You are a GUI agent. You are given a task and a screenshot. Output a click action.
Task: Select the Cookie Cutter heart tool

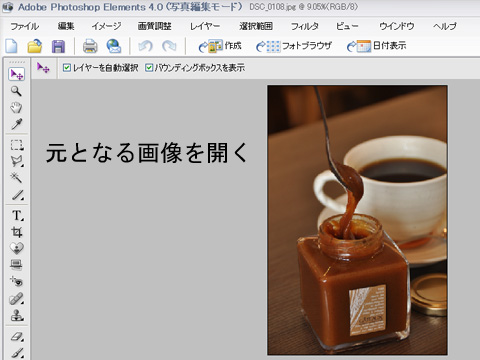(x=16, y=248)
